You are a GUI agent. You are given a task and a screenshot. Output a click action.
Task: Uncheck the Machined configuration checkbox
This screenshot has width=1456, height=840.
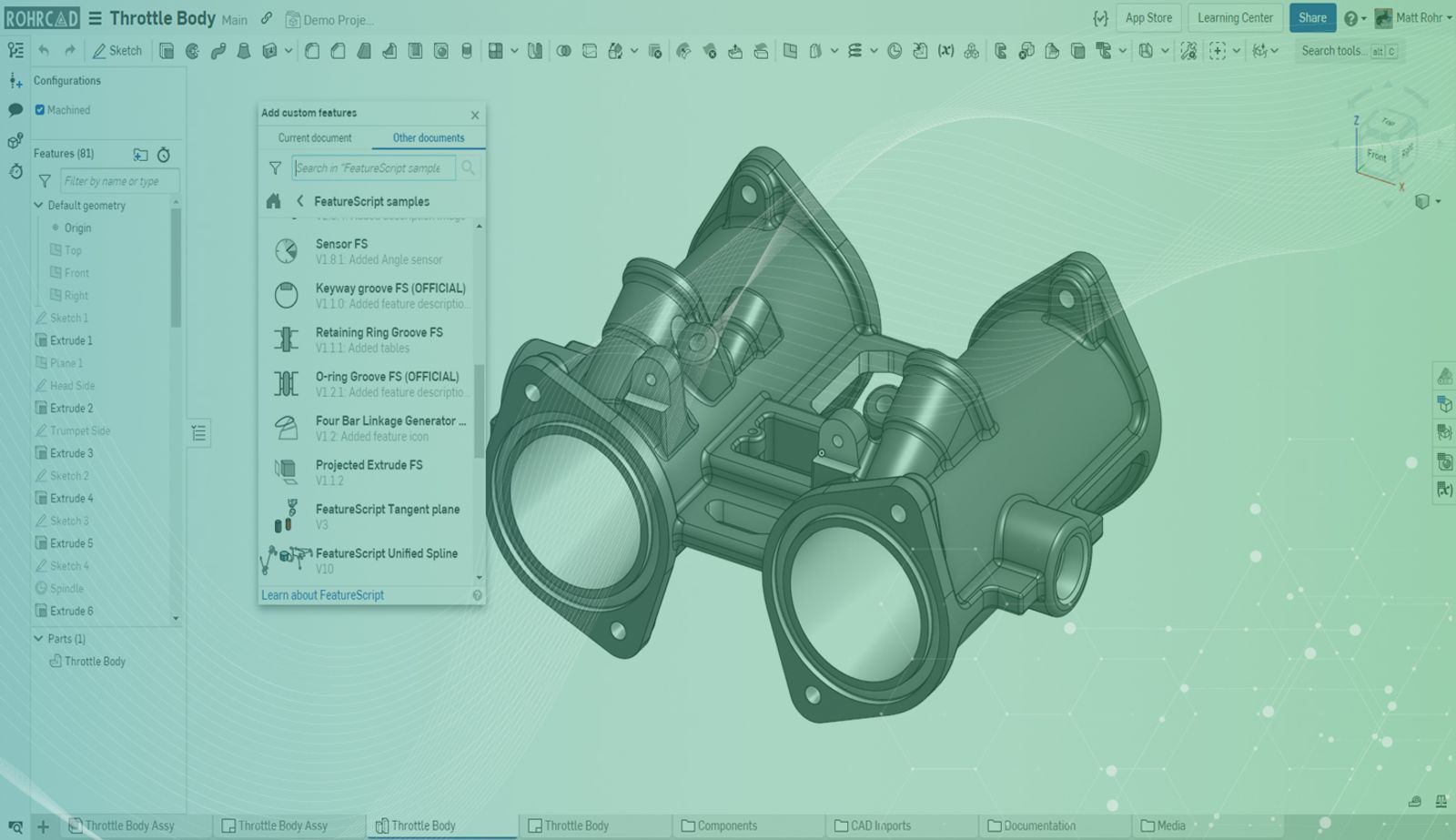coord(40,110)
